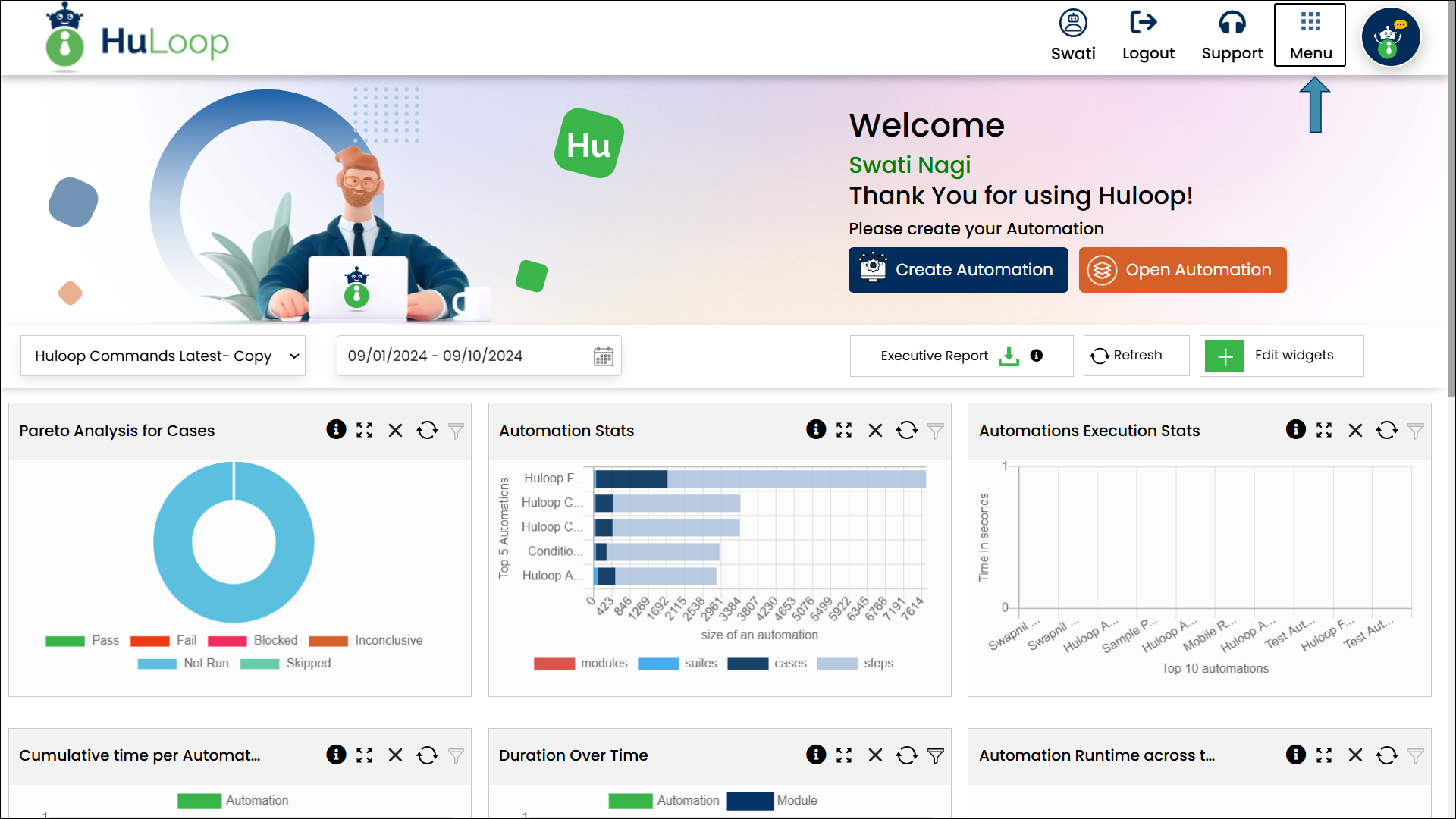Show info for Cumulative time per Automation
Image resolution: width=1456 pixels, height=819 pixels.
pyautogui.click(x=336, y=755)
